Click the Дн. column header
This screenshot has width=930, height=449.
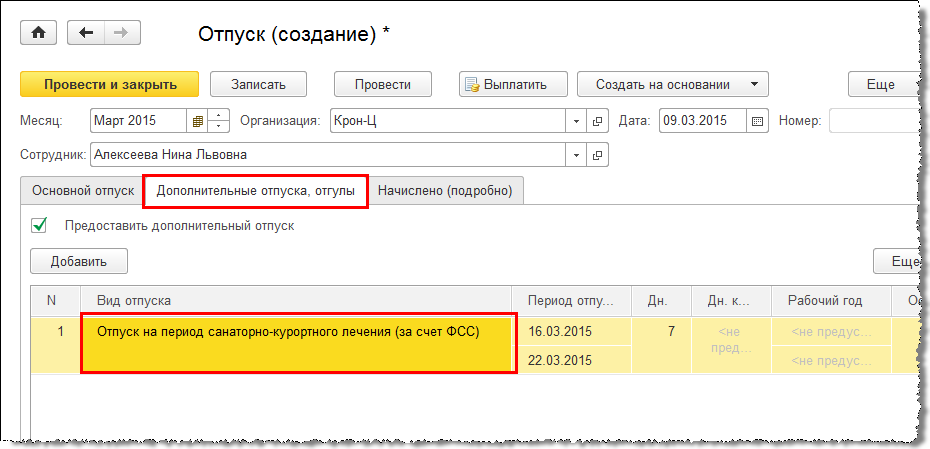pyautogui.click(x=661, y=301)
